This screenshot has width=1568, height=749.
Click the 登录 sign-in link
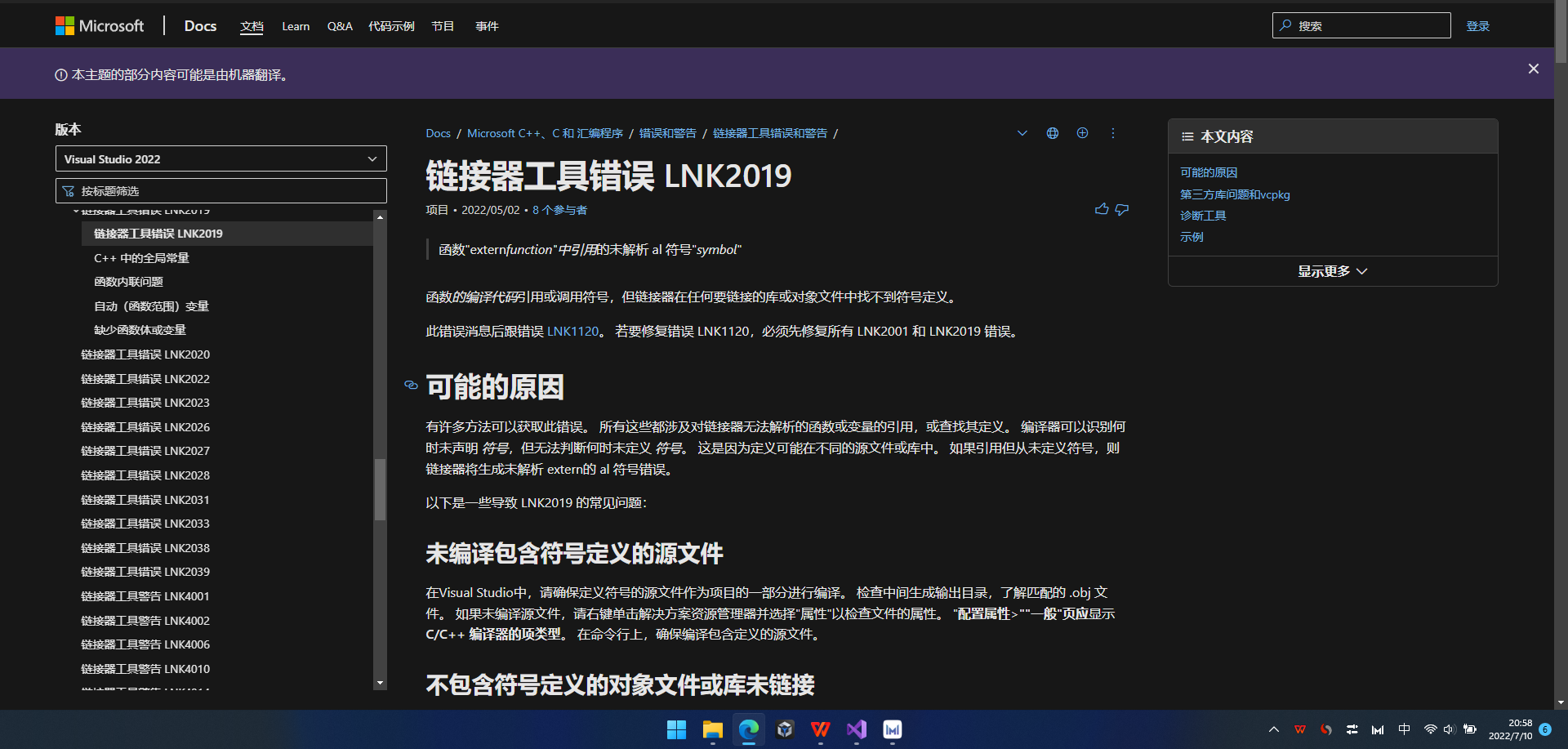1477,26
